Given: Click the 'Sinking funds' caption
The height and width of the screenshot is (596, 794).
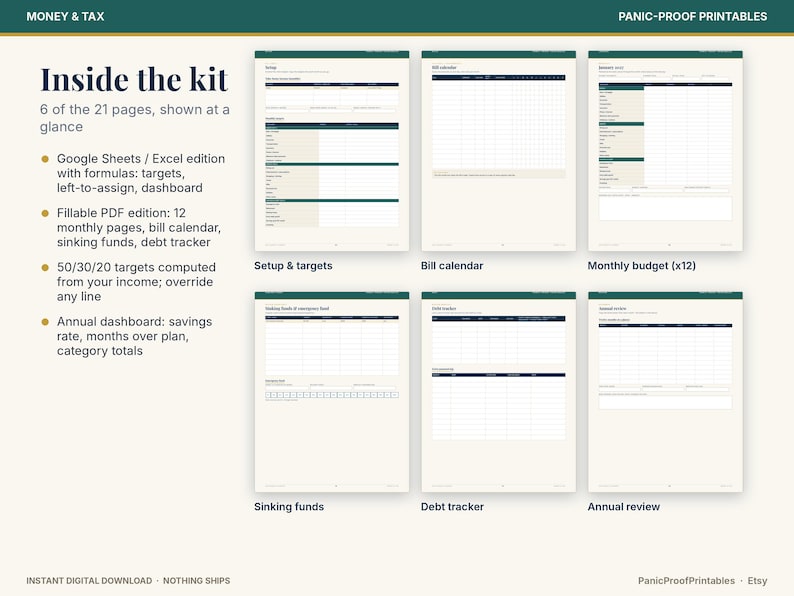Looking at the screenshot, I should pyautogui.click(x=289, y=507).
